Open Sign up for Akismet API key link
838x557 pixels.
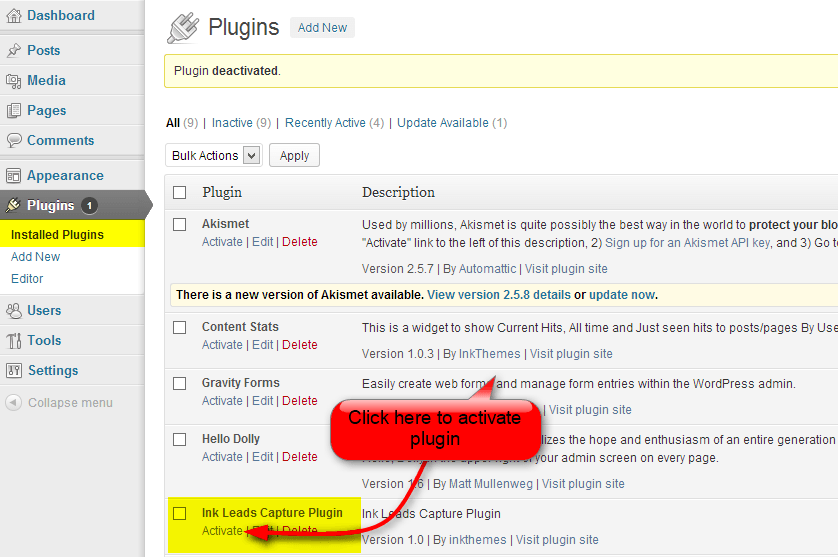[687, 243]
